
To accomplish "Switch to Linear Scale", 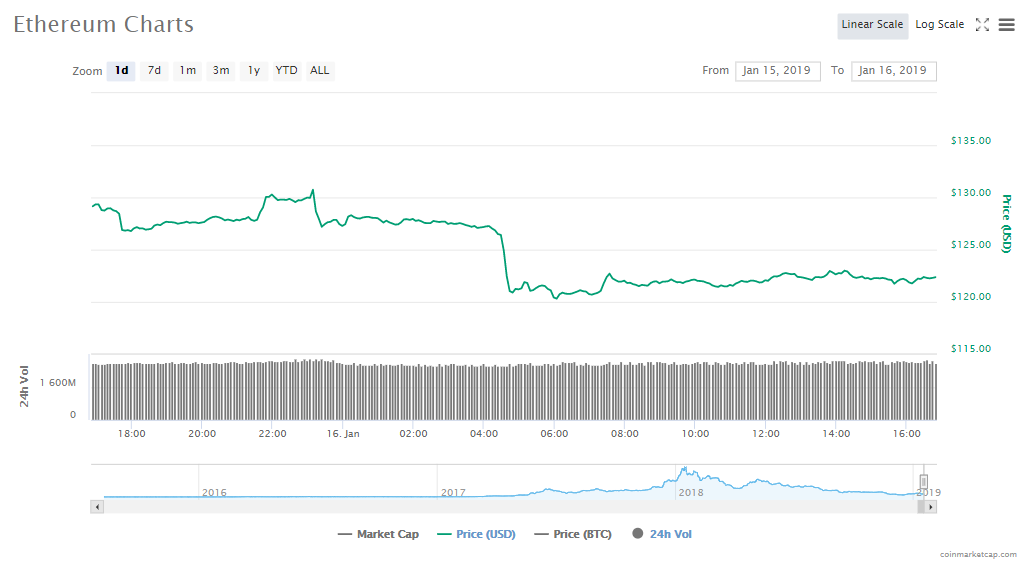I will 872,25.
